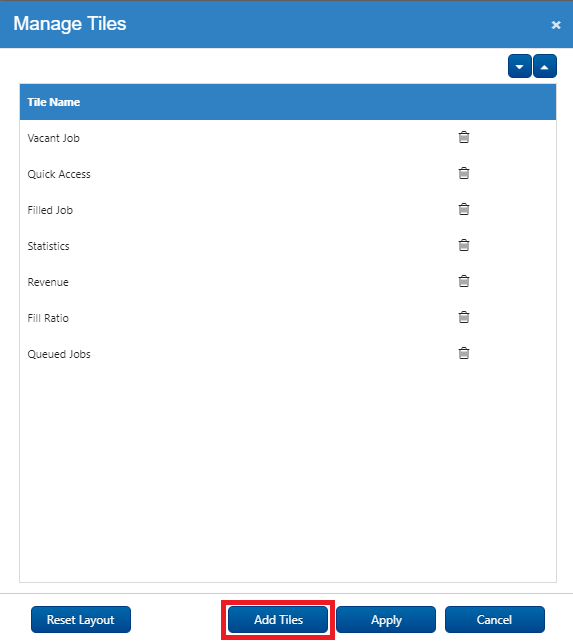Click trash icon for Statistics tile
This screenshot has width=573, height=641.
click(x=463, y=245)
